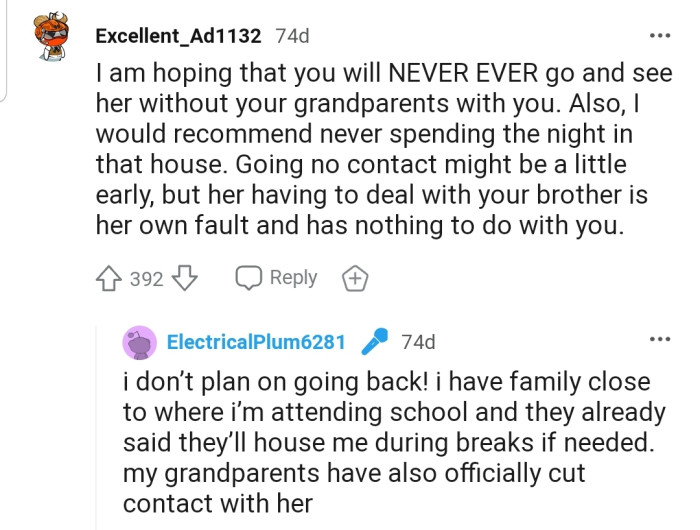The image size is (700, 530).
Task: Click the 74d timestamp beside Excellent_Ad1132
Action: pos(292,36)
